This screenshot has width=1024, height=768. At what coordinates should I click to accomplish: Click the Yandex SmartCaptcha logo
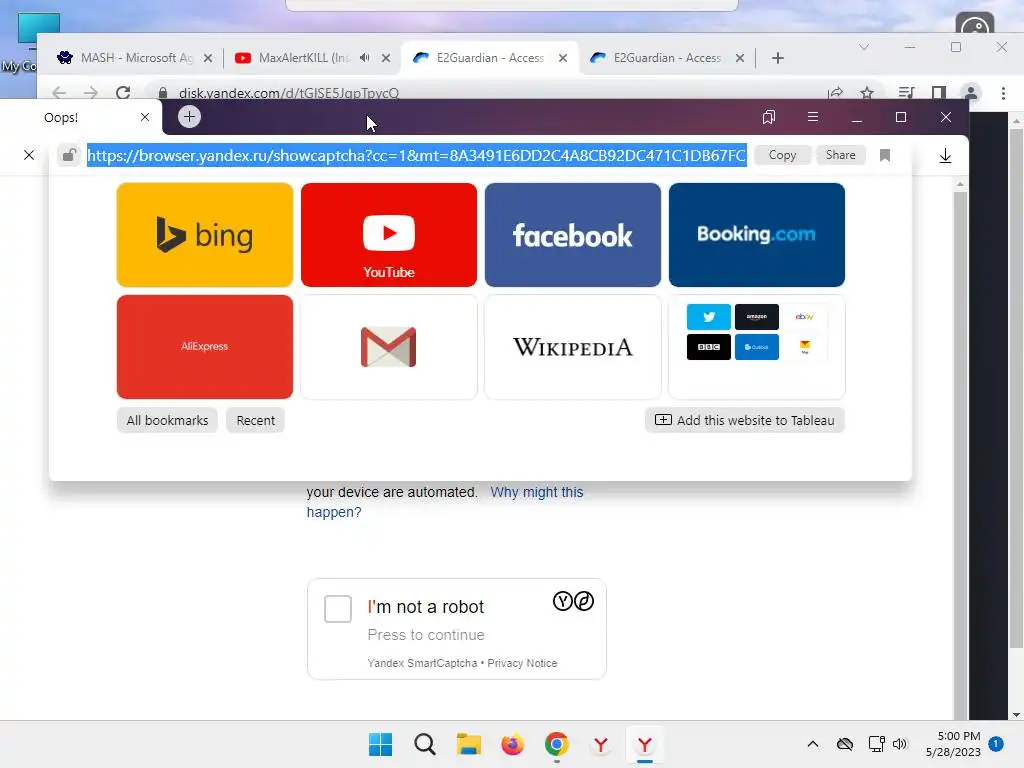(x=573, y=601)
